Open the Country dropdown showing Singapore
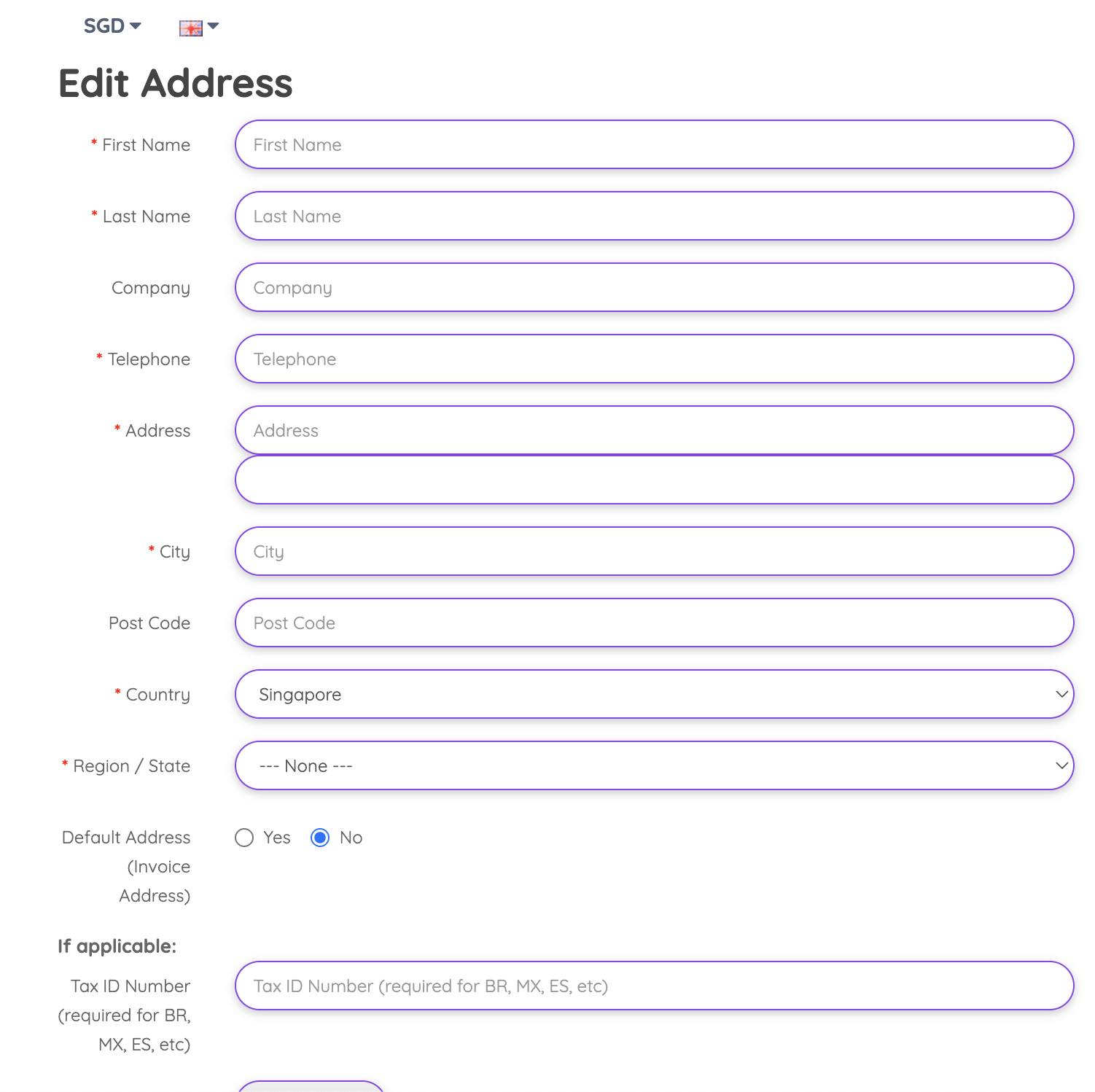 click(653, 694)
